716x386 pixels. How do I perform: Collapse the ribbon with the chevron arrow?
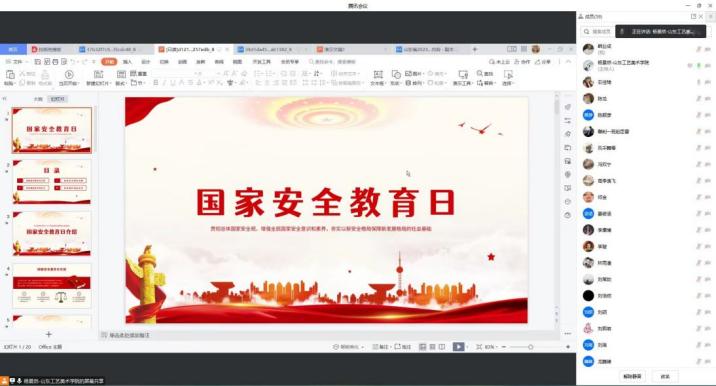pos(569,61)
